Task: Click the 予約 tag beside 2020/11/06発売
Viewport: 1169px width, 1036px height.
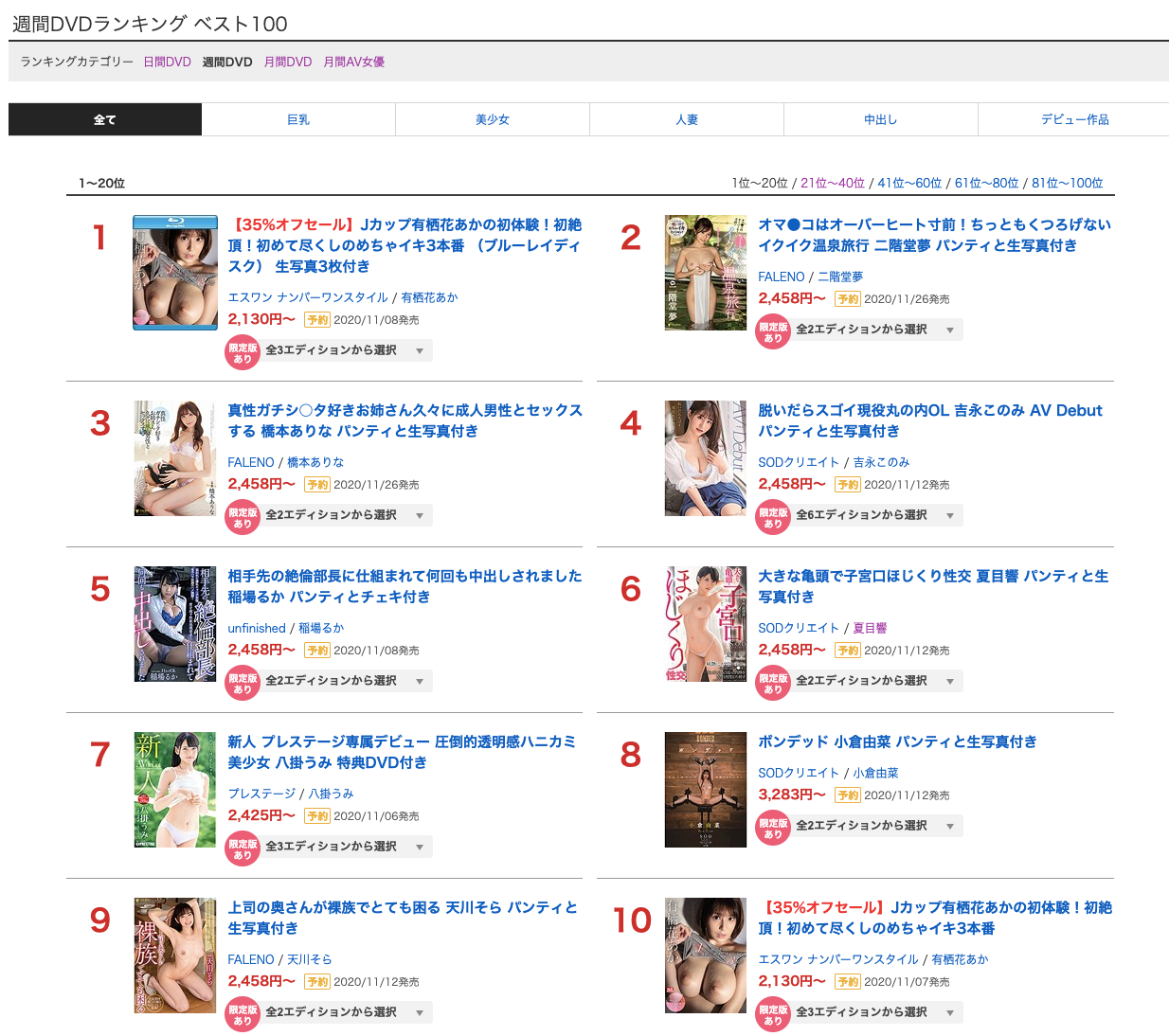Action: coord(317,816)
